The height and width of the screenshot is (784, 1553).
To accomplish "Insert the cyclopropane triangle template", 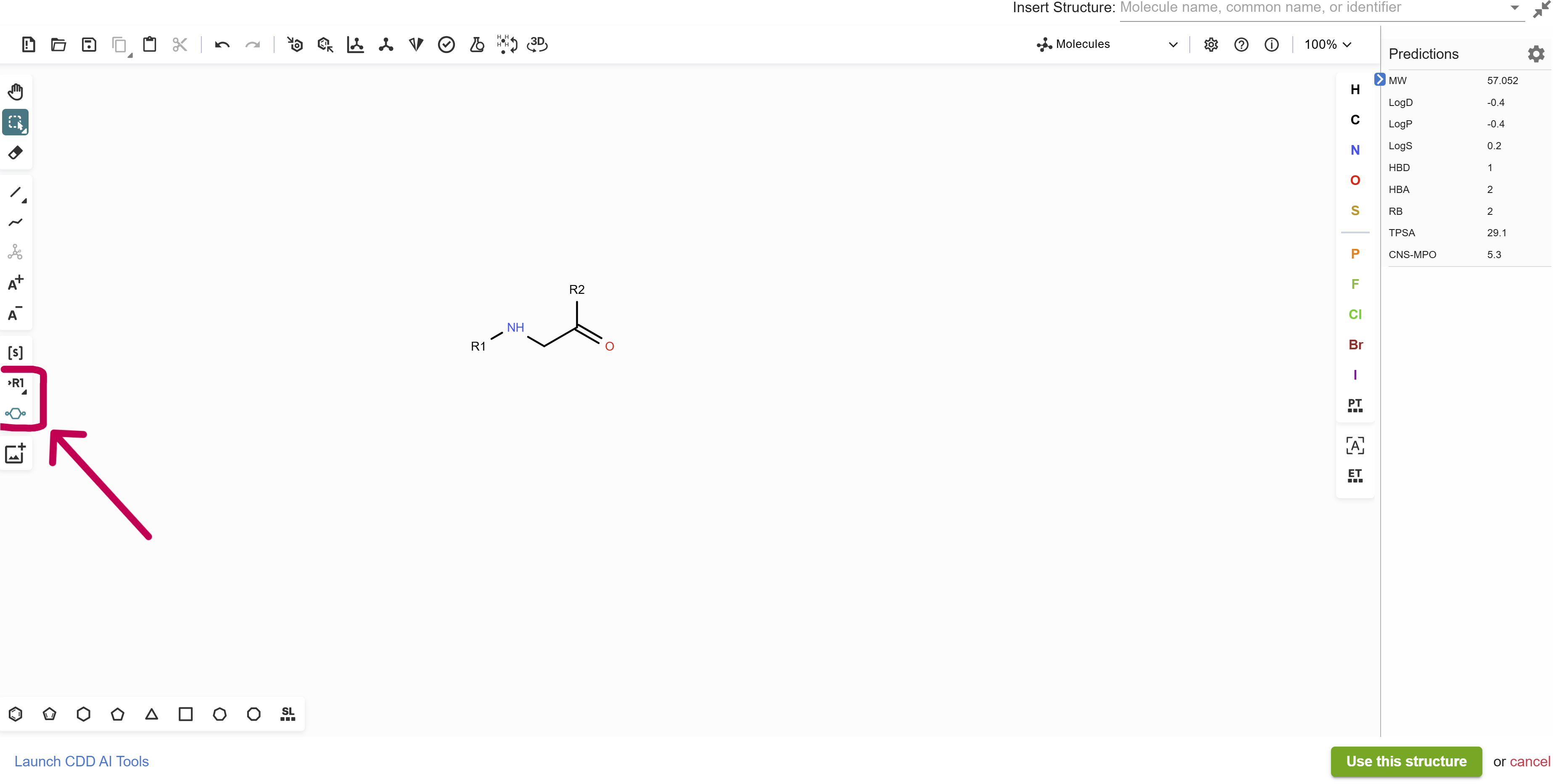I will [x=152, y=714].
